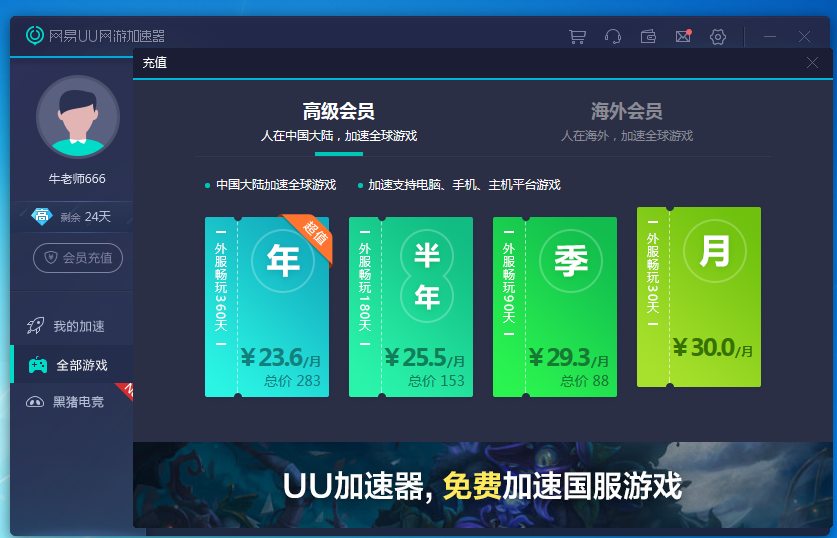Click rocket icon beside 我的加速
The width and height of the screenshot is (837, 538).
36,326
